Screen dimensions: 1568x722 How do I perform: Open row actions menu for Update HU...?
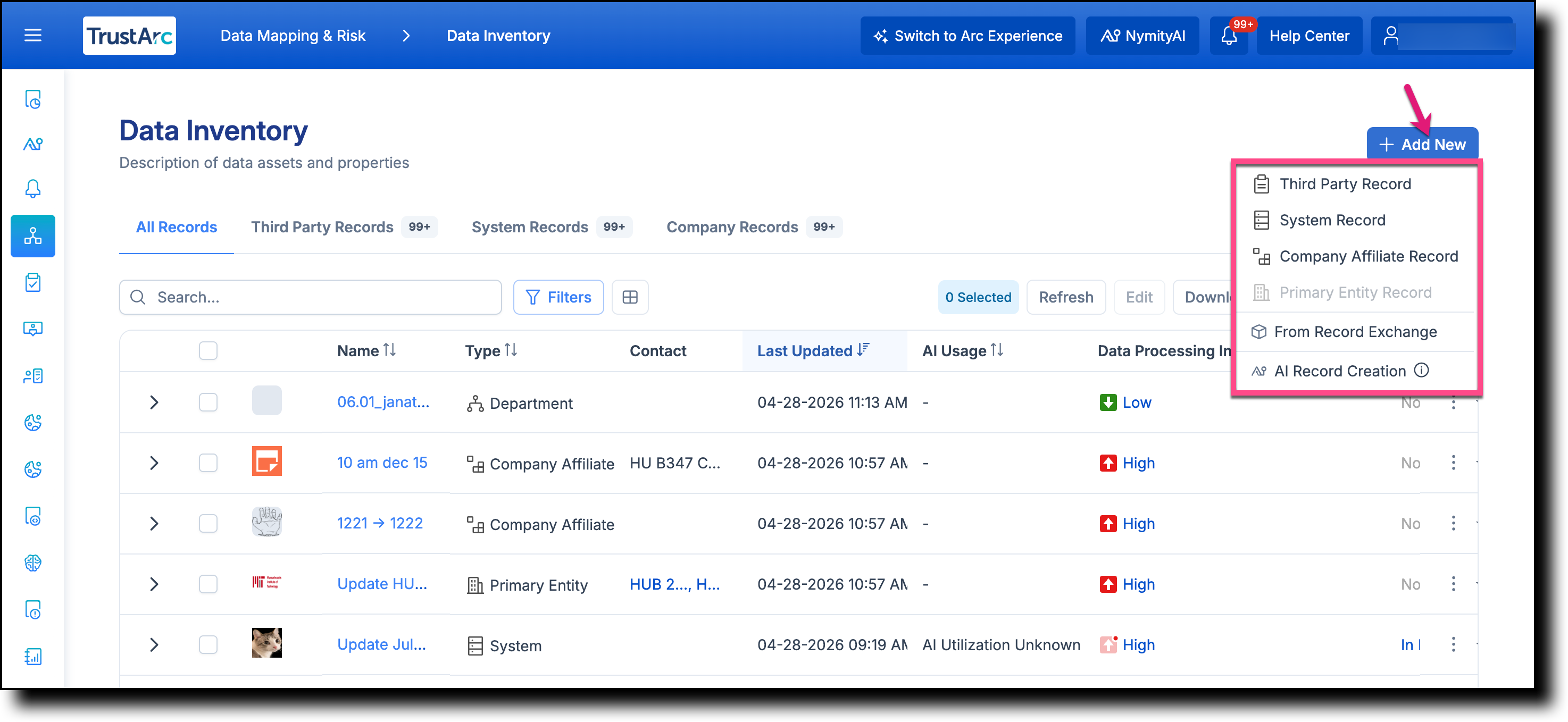[1453, 584]
